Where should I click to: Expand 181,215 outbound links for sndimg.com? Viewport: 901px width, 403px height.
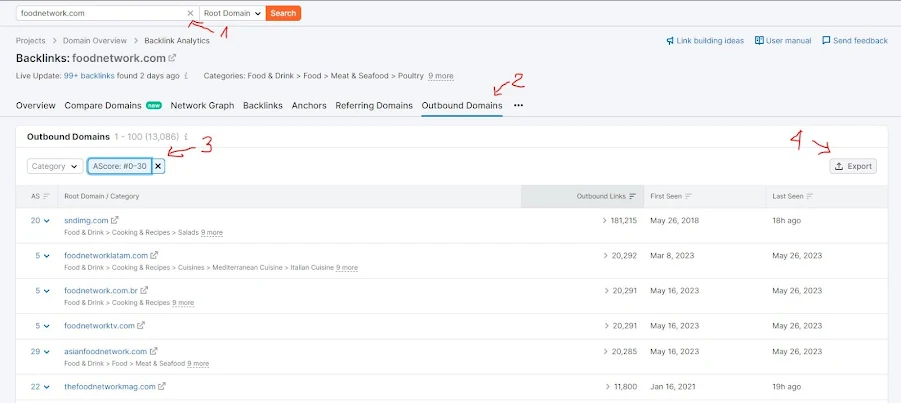pyautogui.click(x=619, y=220)
